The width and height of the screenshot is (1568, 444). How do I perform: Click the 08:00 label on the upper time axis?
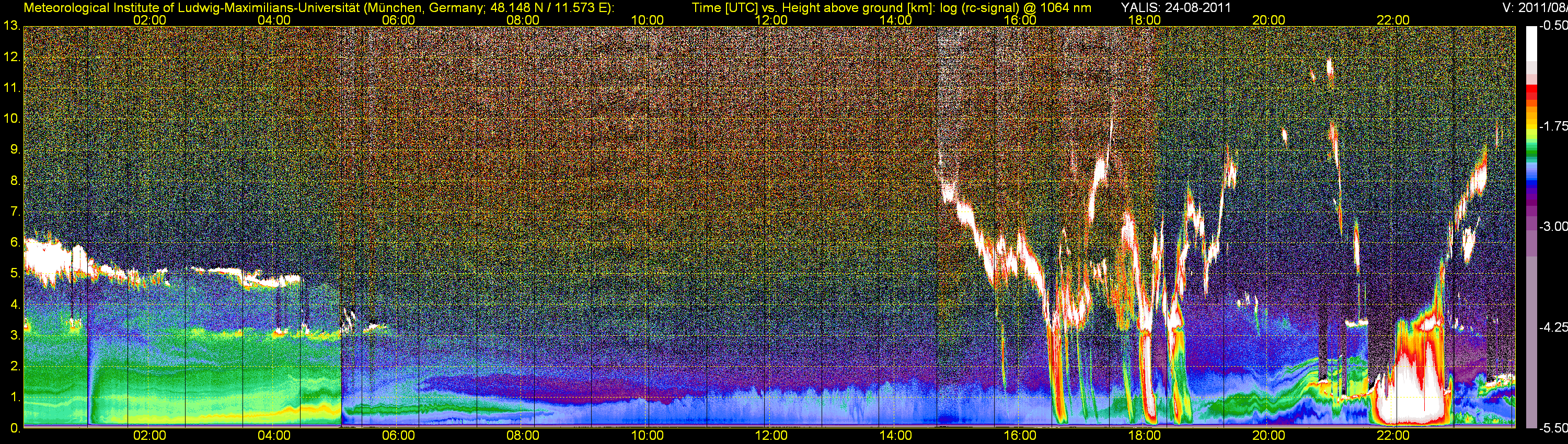(x=523, y=20)
